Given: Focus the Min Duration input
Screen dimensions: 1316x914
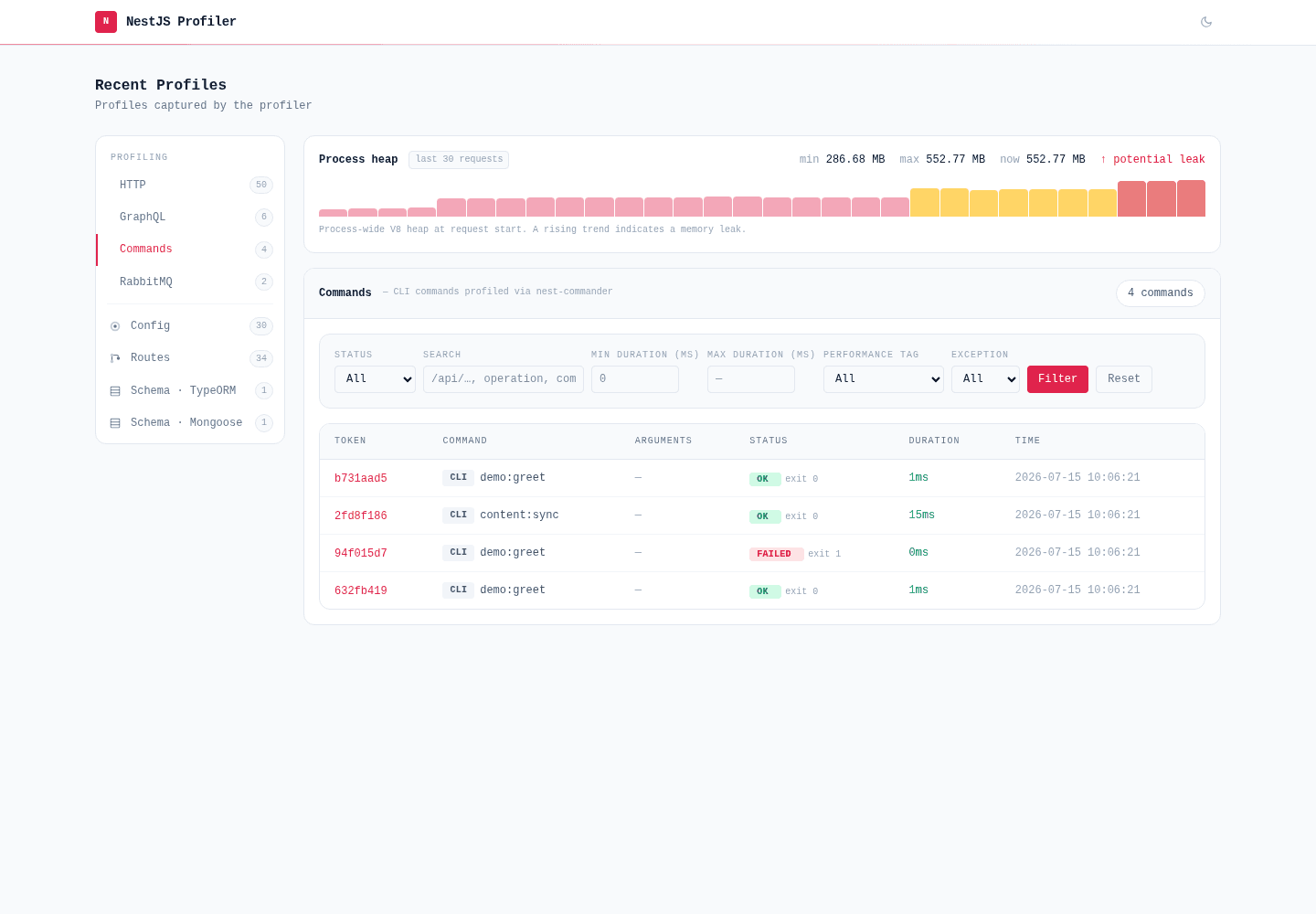Looking at the screenshot, I should click(635, 379).
